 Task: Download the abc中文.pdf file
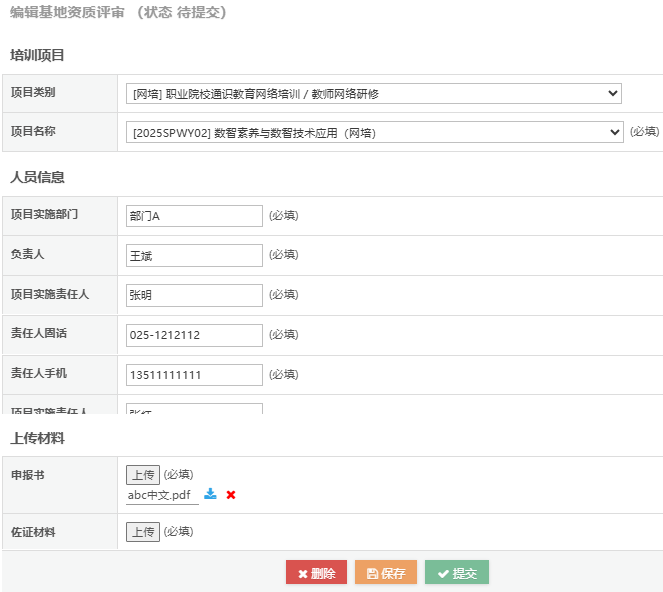tap(210, 494)
